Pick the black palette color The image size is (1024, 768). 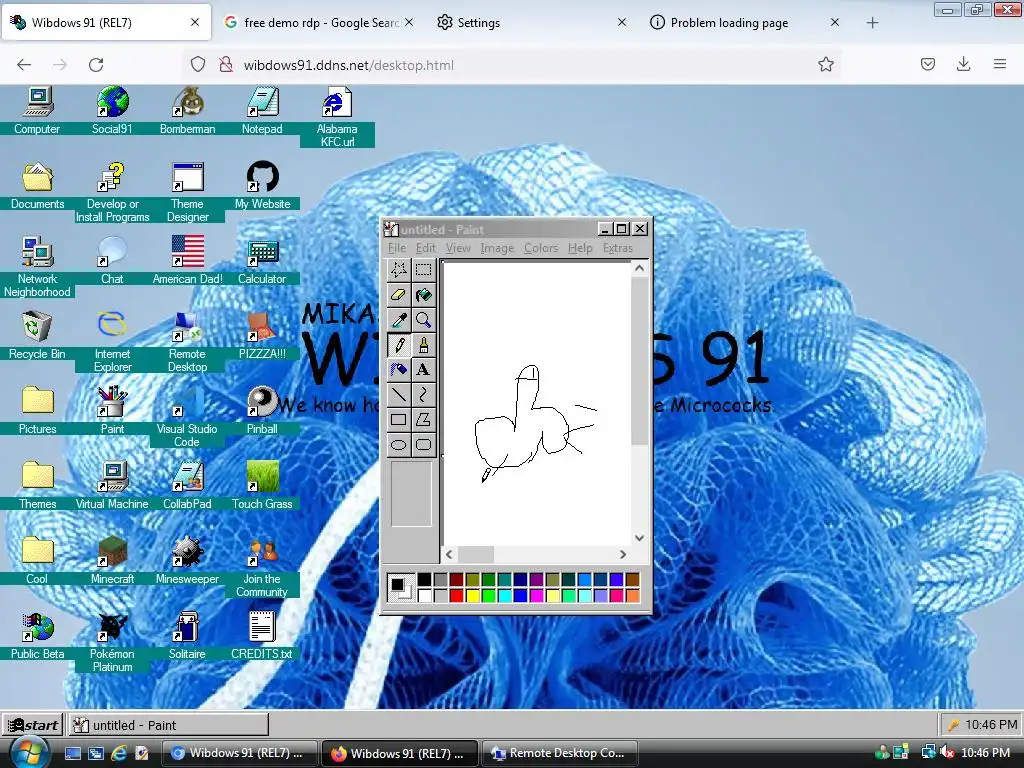(x=424, y=579)
